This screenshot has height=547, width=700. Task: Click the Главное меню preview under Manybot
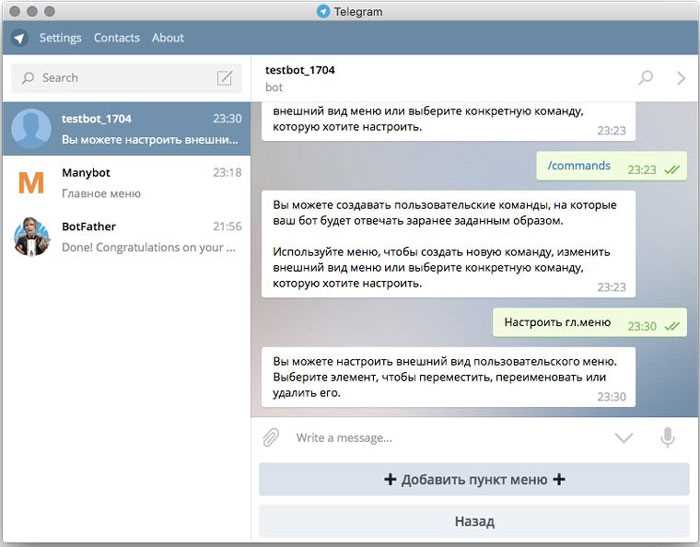point(101,193)
